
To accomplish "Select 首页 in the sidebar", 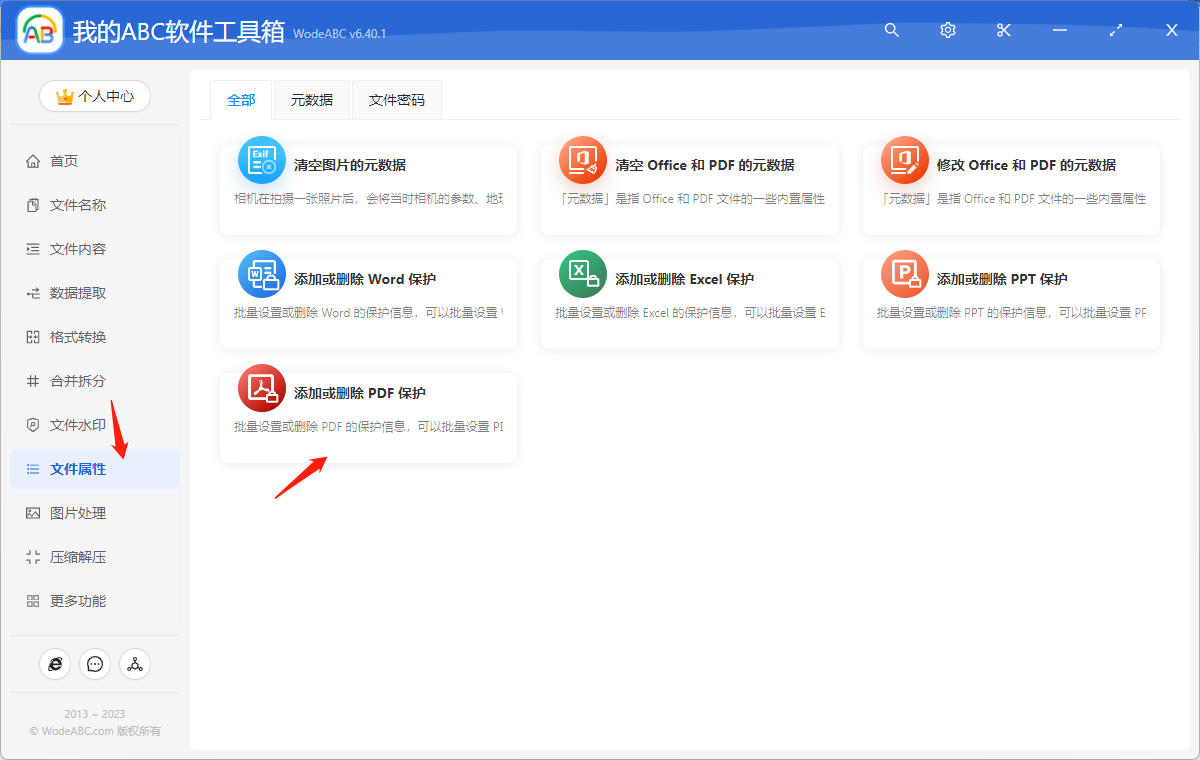I will click(95, 160).
